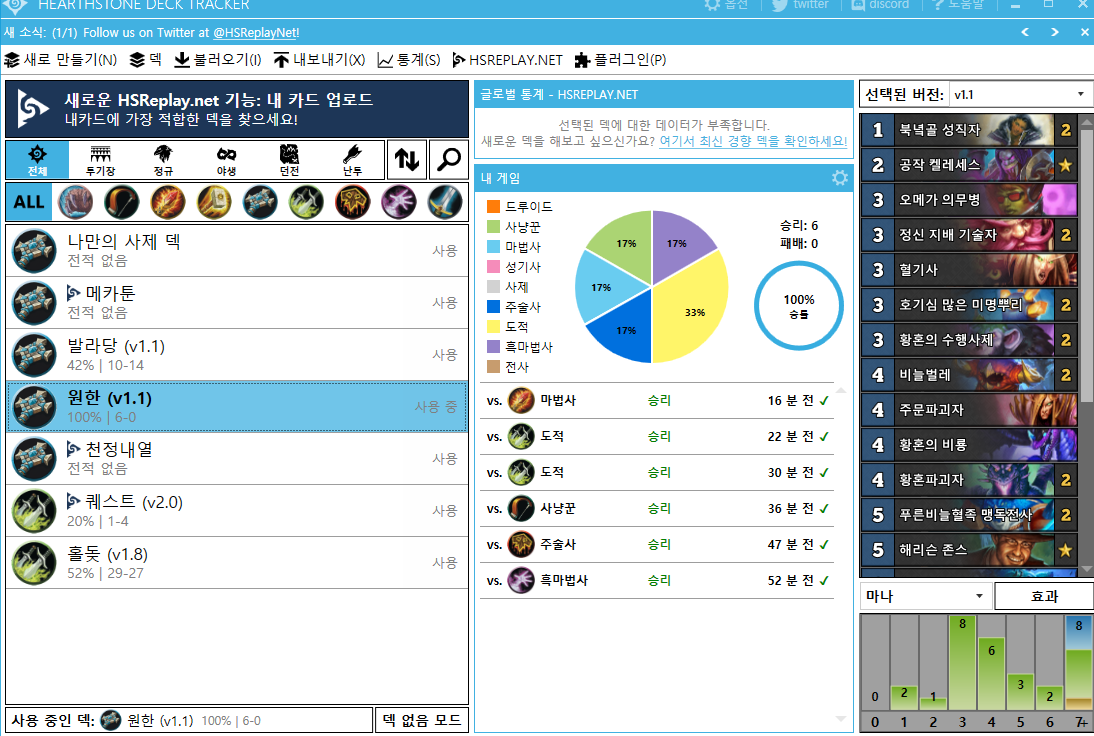Open deck sort order button
The image size is (1094, 736).
coord(407,160)
